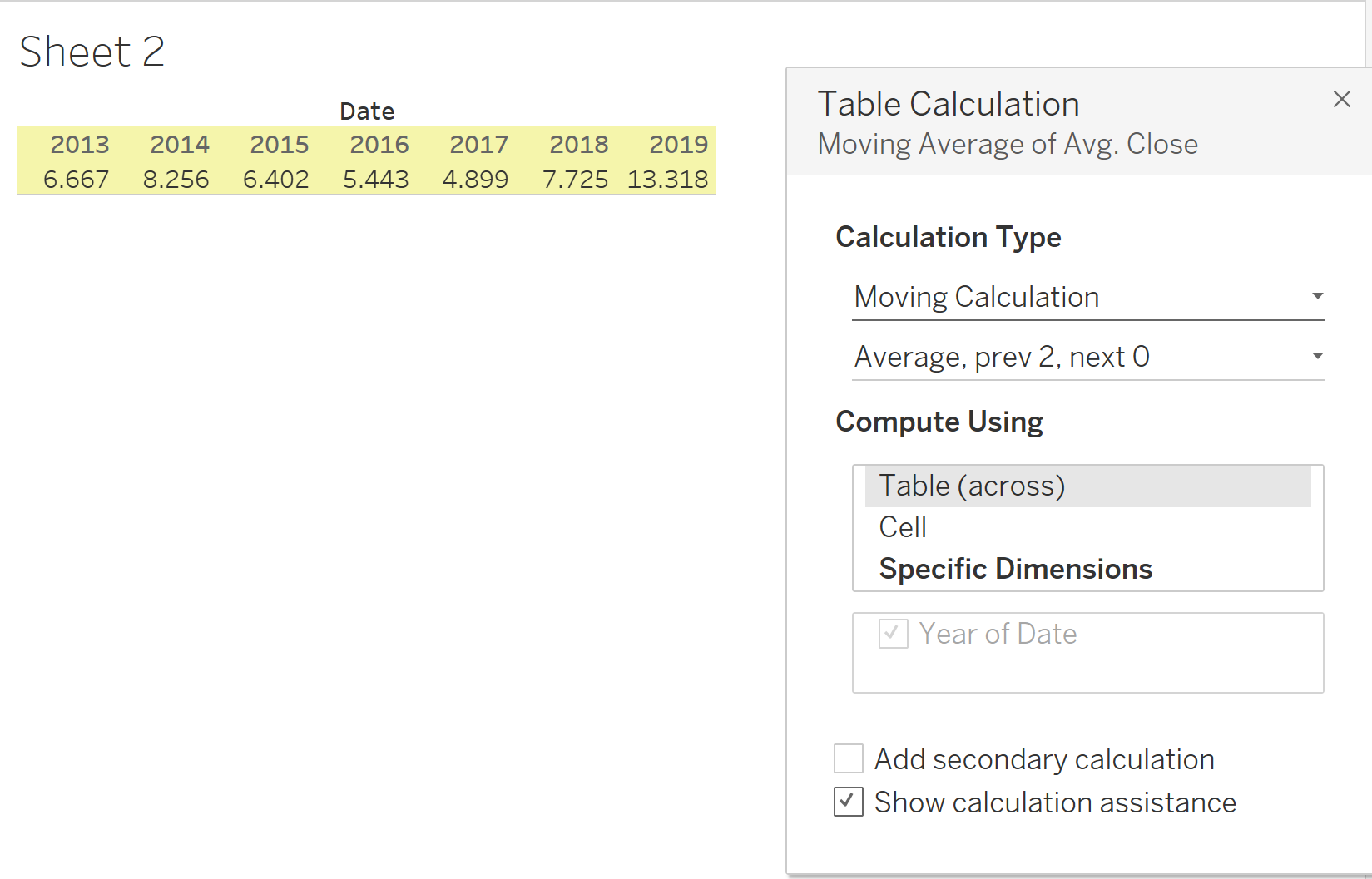This screenshot has width=1372, height=879.
Task: Click the 13.318 value cell
Action: (x=667, y=180)
